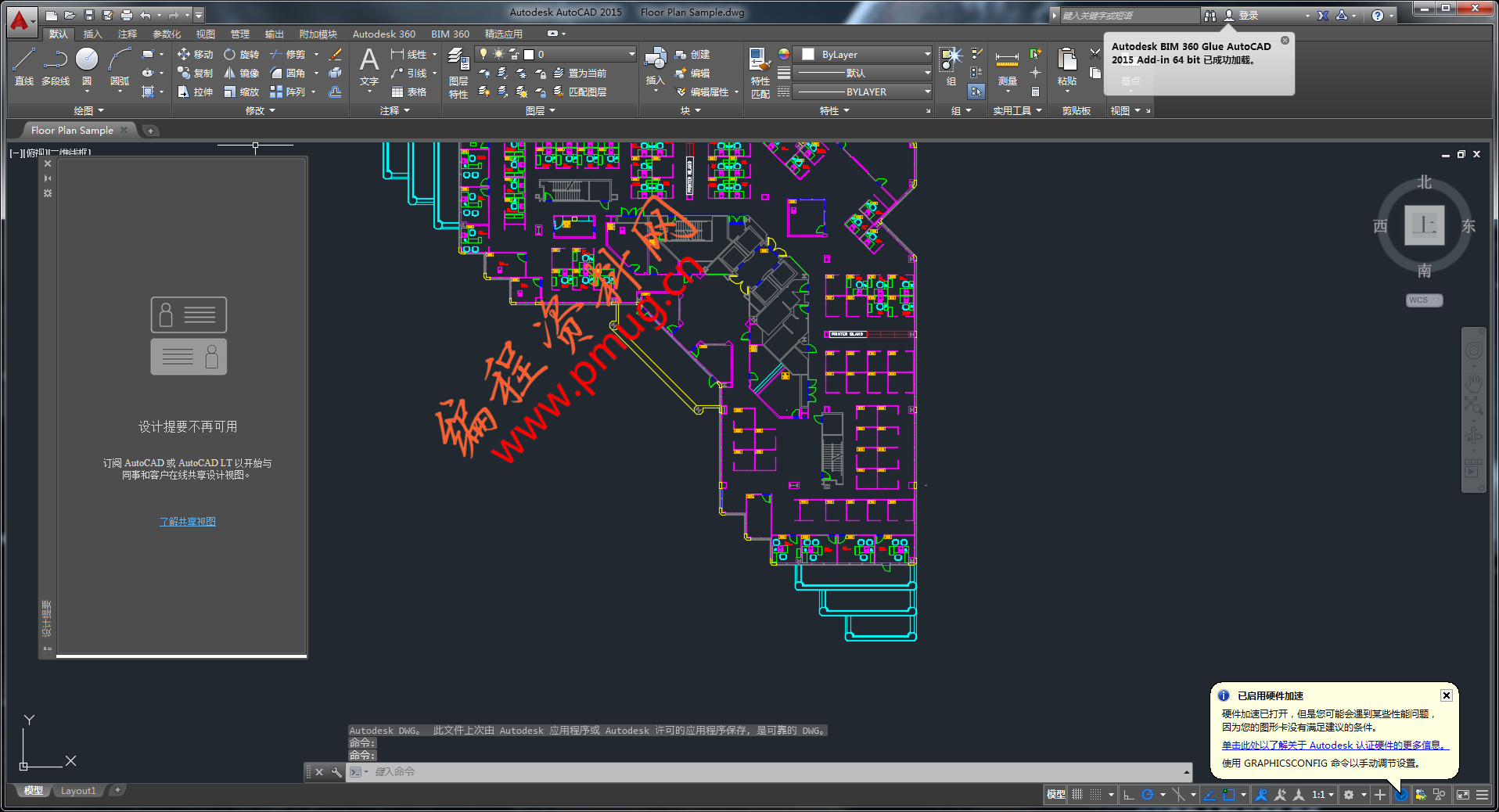Click 匹配图层 (Match Layer) button

581,92
